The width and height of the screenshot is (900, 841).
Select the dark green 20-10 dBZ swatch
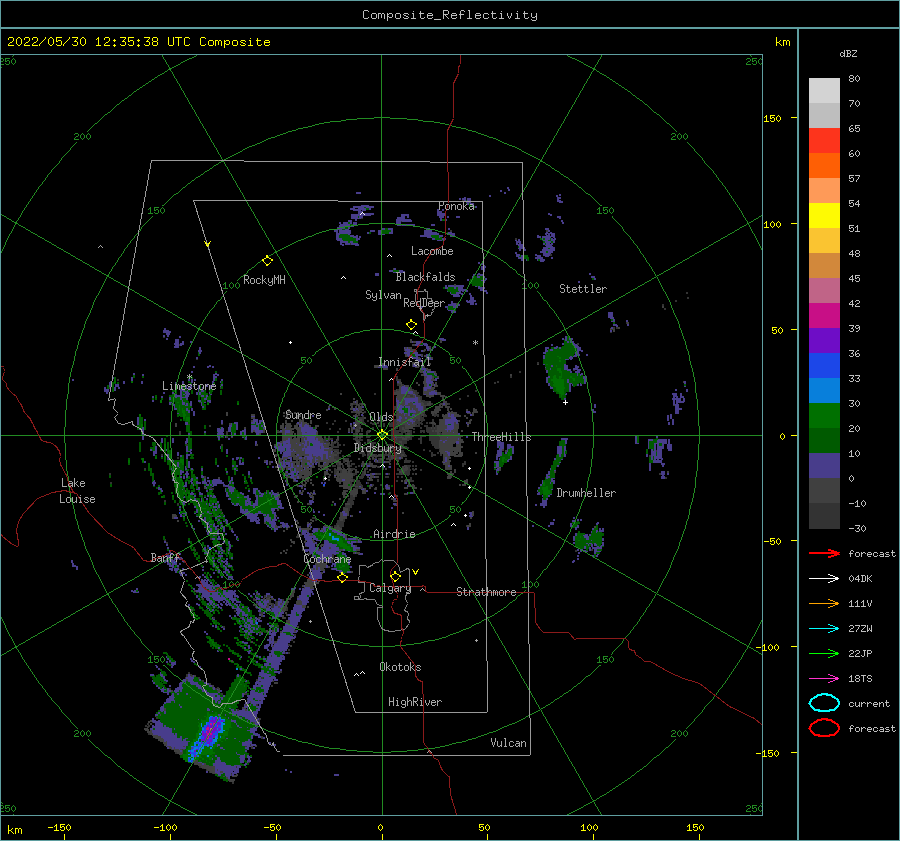pyautogui.click(x=824, y=441)
